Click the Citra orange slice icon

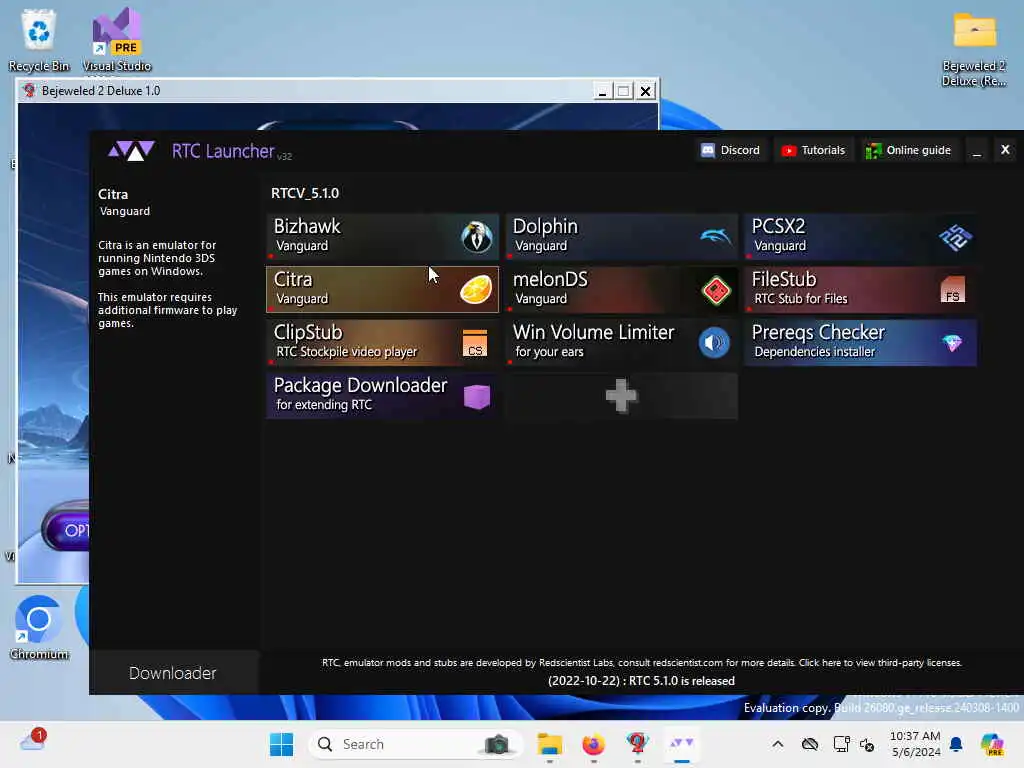click(x=476, y=290)
